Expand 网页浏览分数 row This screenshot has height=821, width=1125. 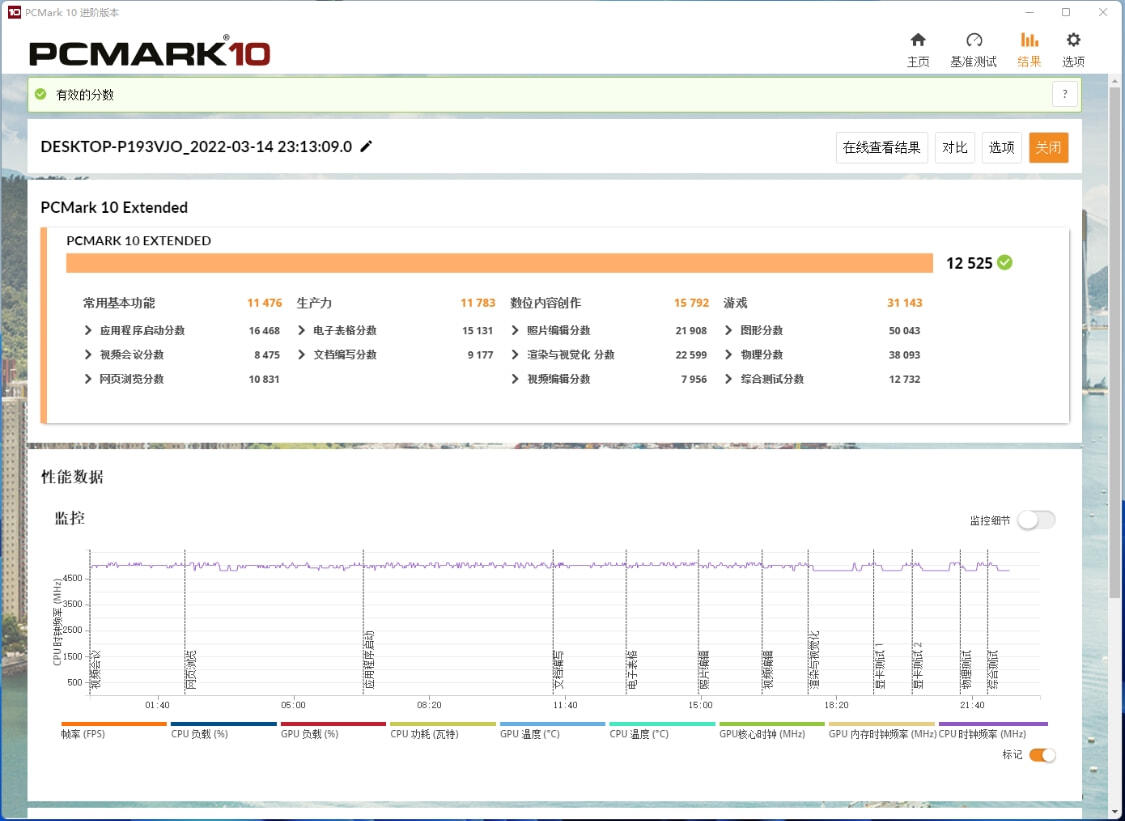pyautogui.click(x=88, y=379)
